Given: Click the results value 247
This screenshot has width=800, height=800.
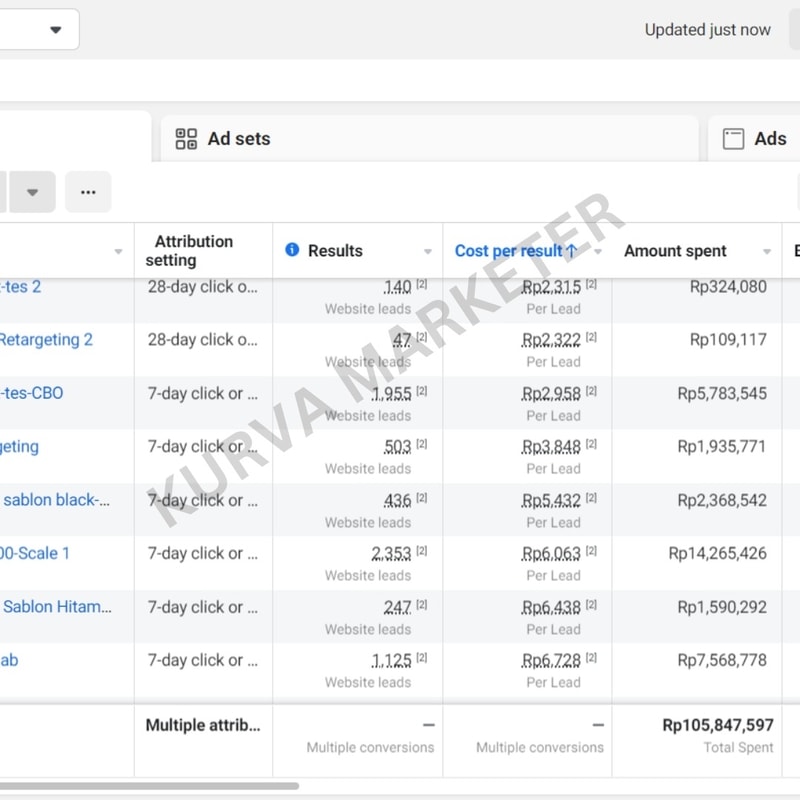Looking at the screenshot, I should [x=397, y=607].
